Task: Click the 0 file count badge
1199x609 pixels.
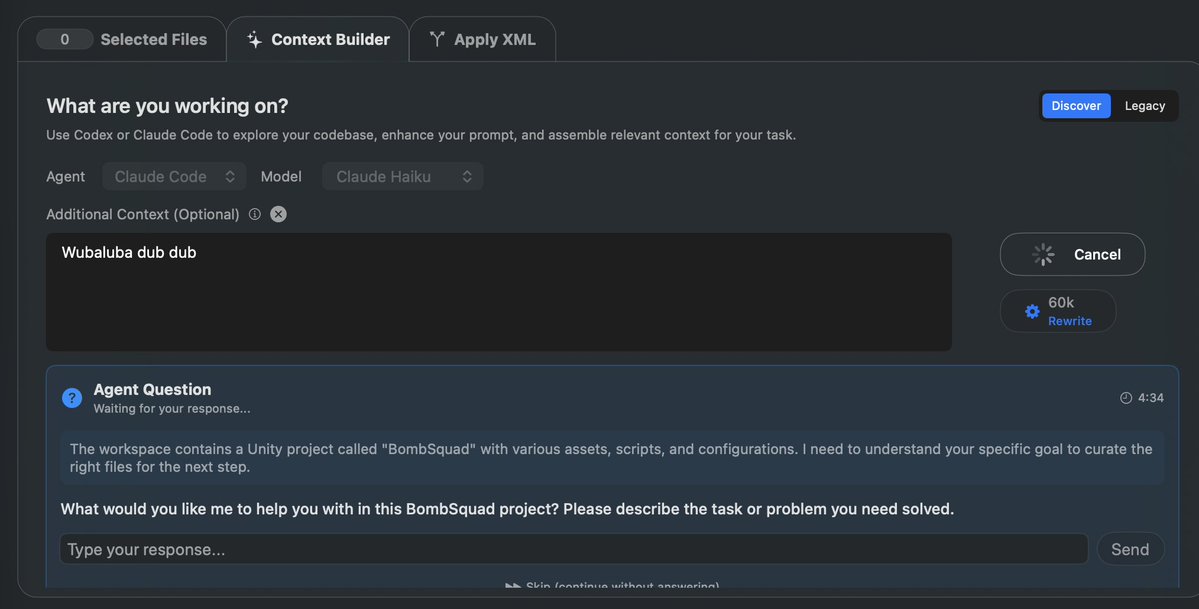Action: click(65, 39)
